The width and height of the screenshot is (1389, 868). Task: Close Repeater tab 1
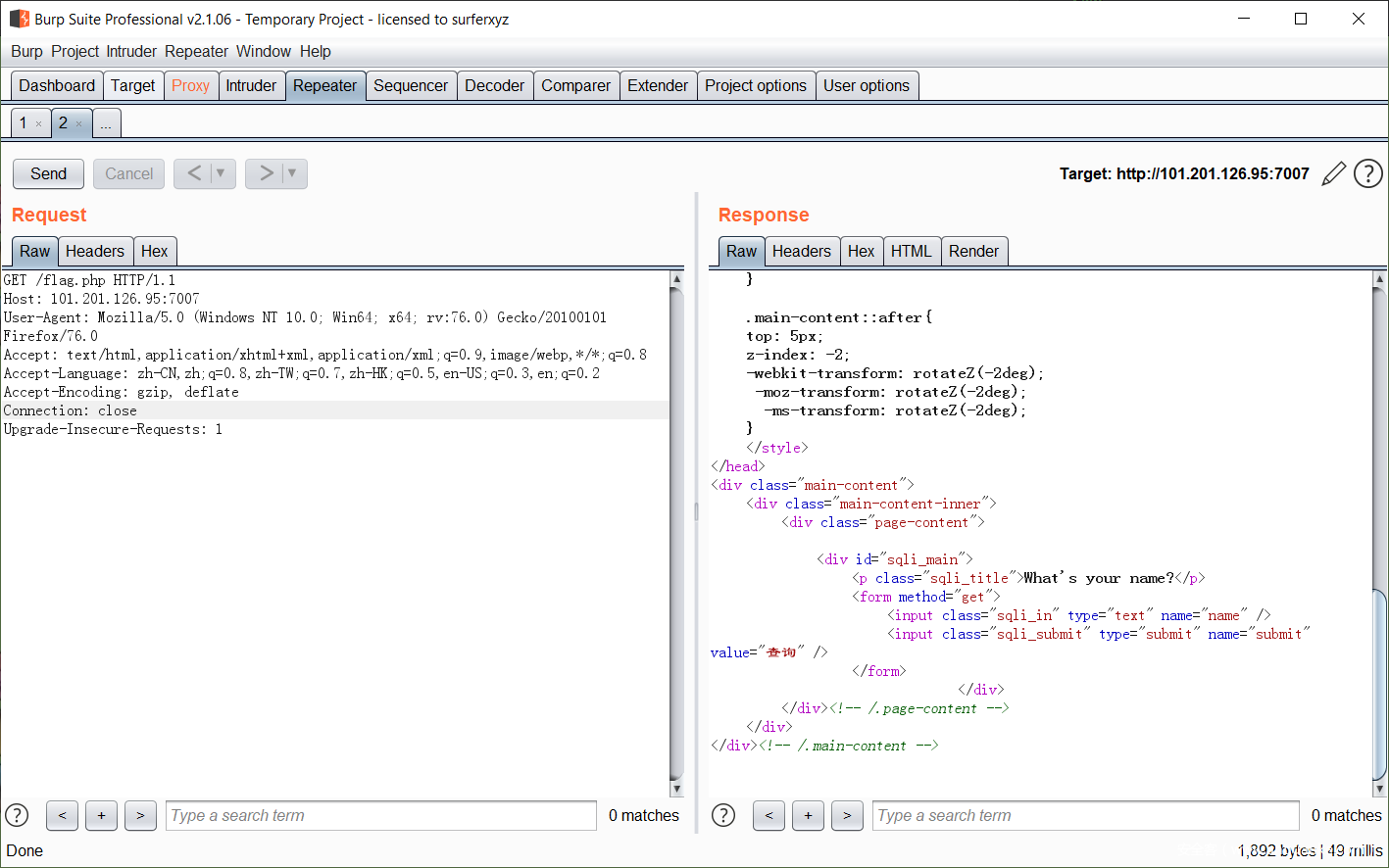click(x=39, y=124)
